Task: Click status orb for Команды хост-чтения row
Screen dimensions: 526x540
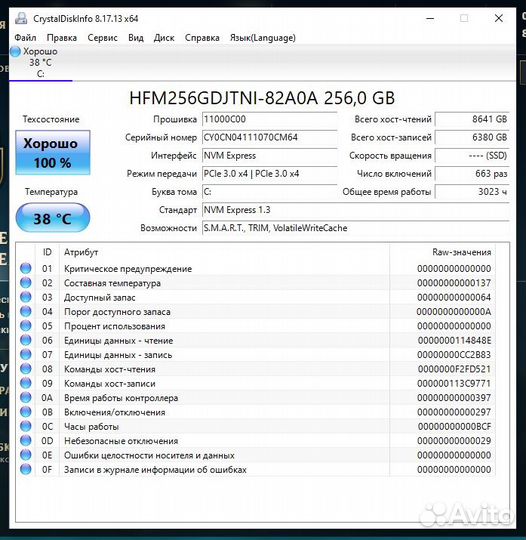Action: tap(25, 369)
